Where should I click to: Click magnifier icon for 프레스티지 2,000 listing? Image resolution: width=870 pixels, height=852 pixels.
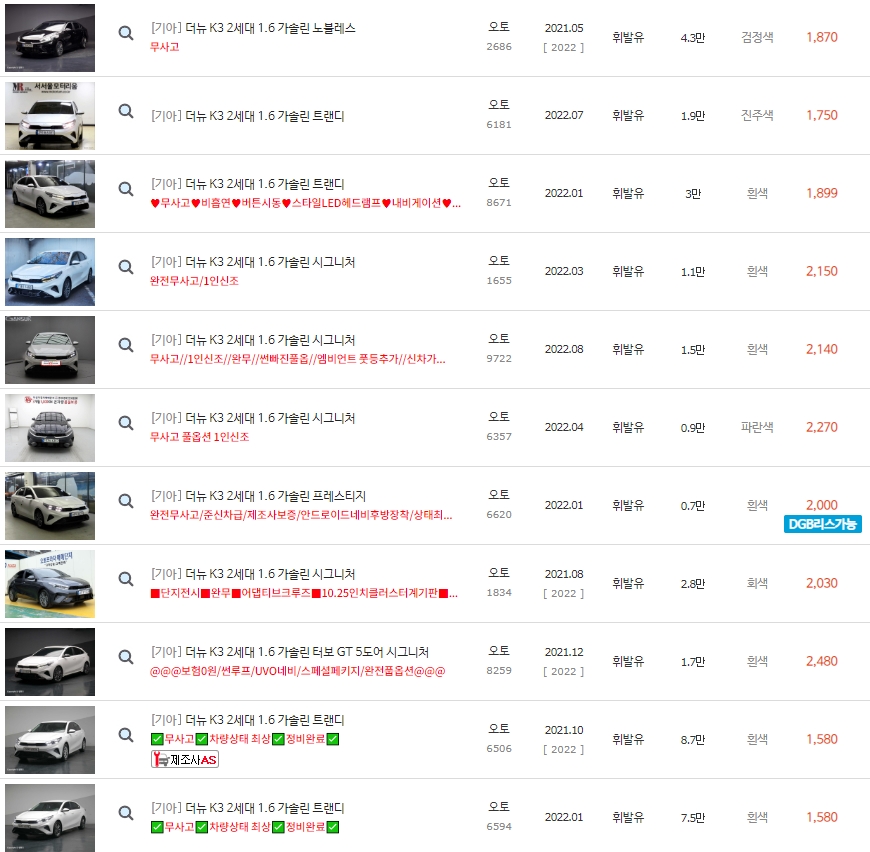click(126, 501)
